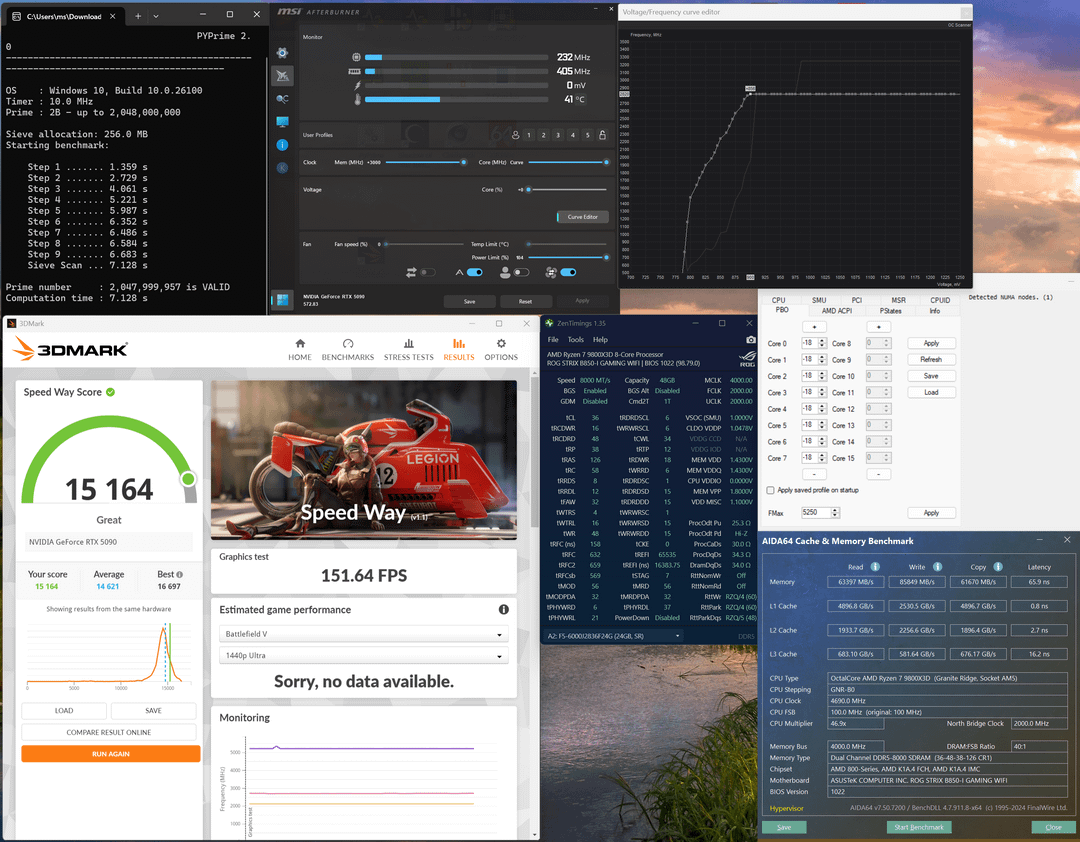Click the fan control icon next to last toggle

[x=551, y=273]
